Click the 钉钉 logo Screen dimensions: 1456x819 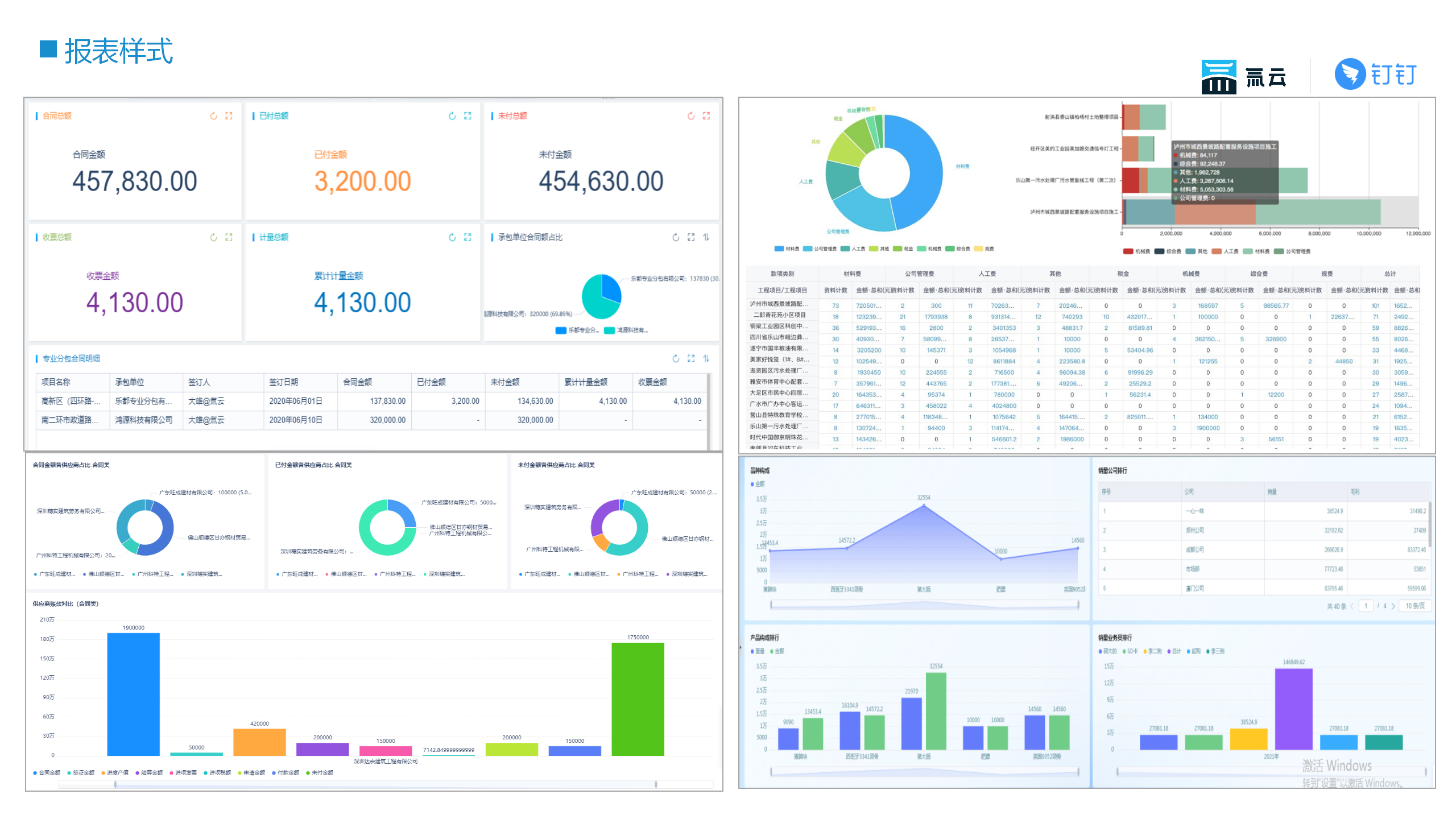pos(1376,75)
